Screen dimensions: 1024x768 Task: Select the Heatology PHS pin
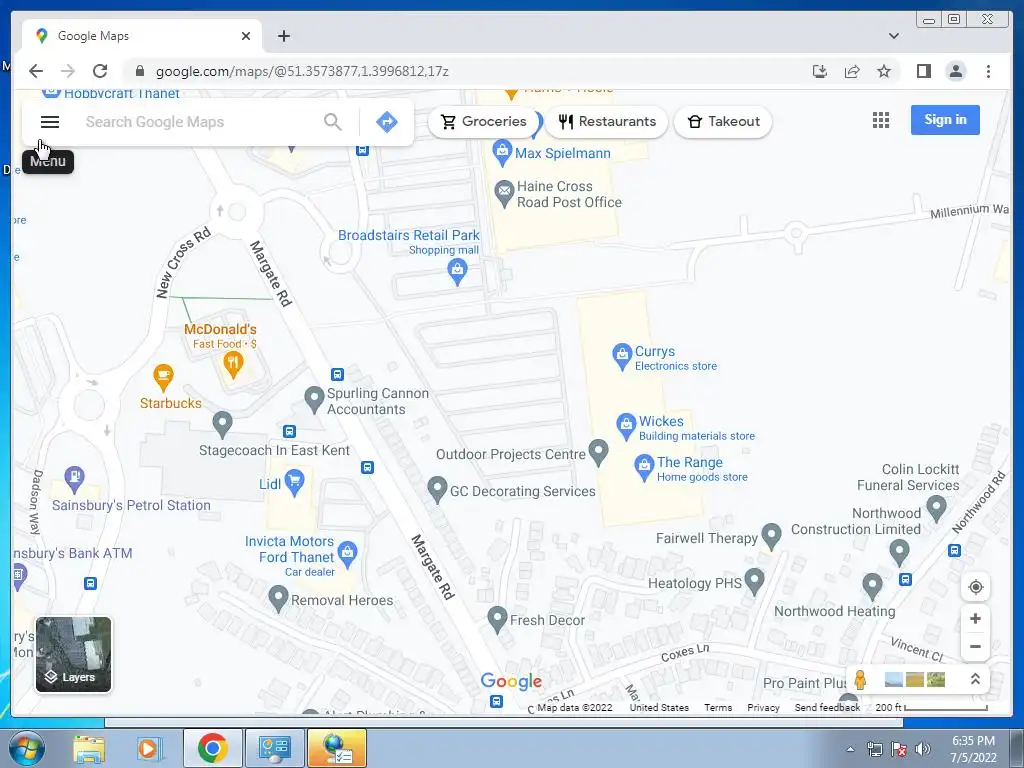coord(754,581)
